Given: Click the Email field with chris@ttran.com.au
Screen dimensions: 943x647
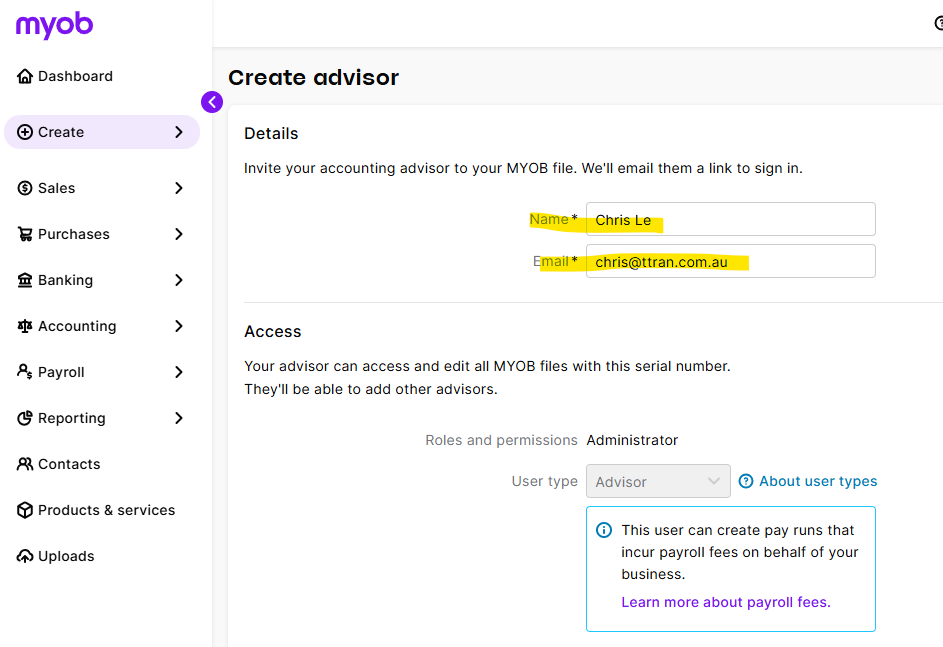Looking at the screenshot, I should point(731,261).
